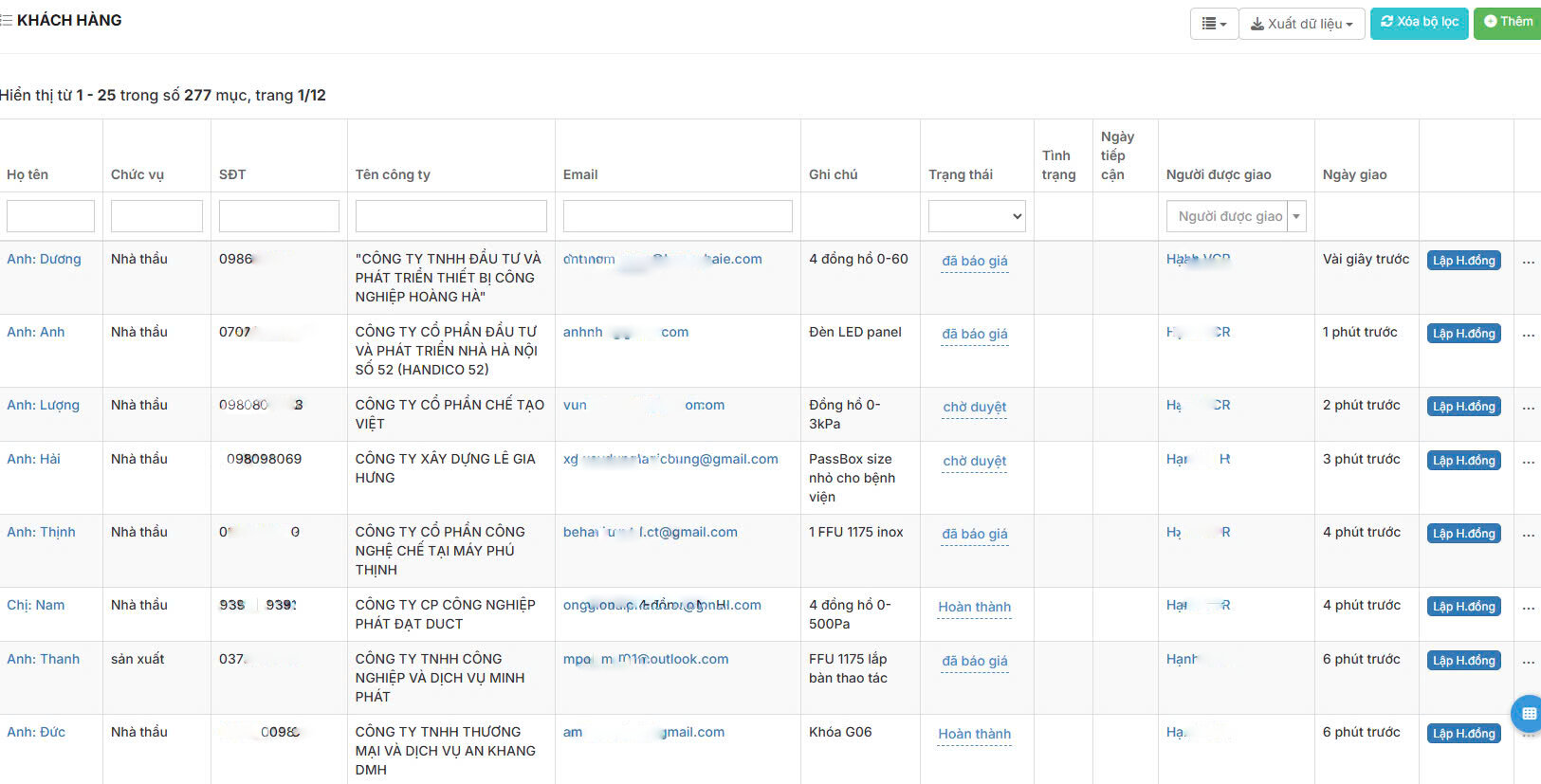Viewport: 1541px width, 784px height.
Task: Sort by the Tình trạng column header
Action: [1058, 165]
